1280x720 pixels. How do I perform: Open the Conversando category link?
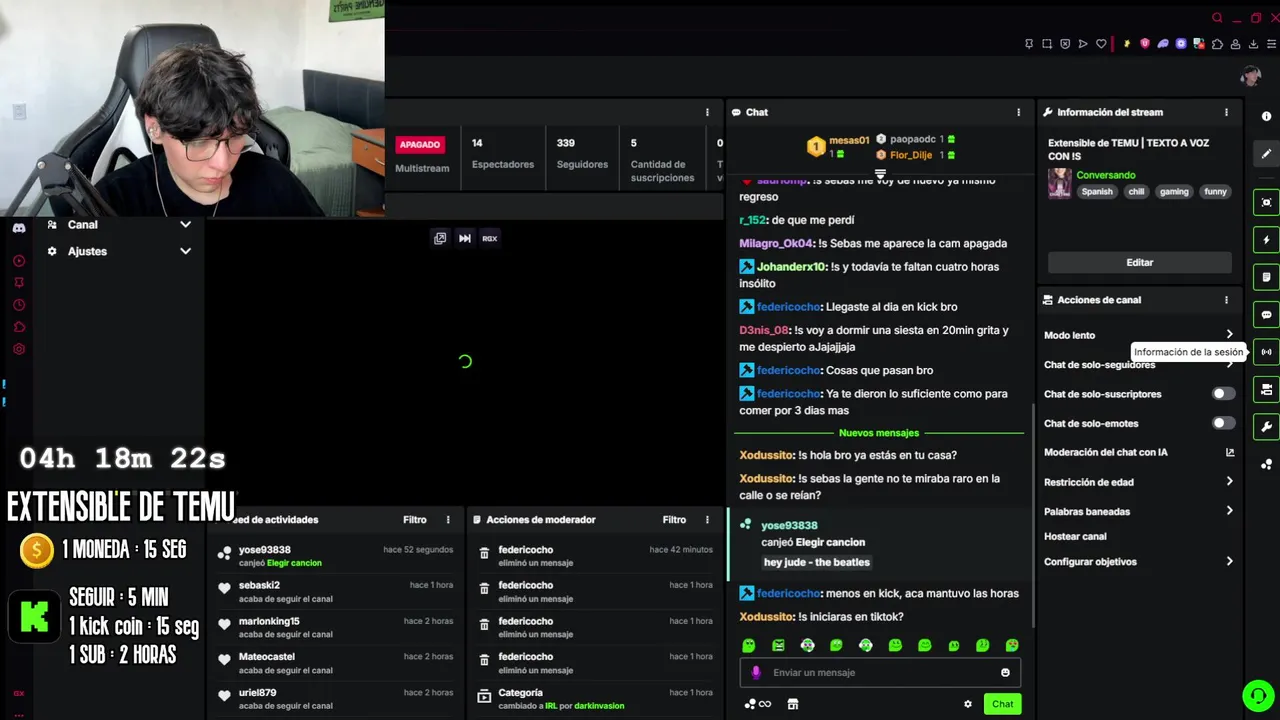point(1105,175)
